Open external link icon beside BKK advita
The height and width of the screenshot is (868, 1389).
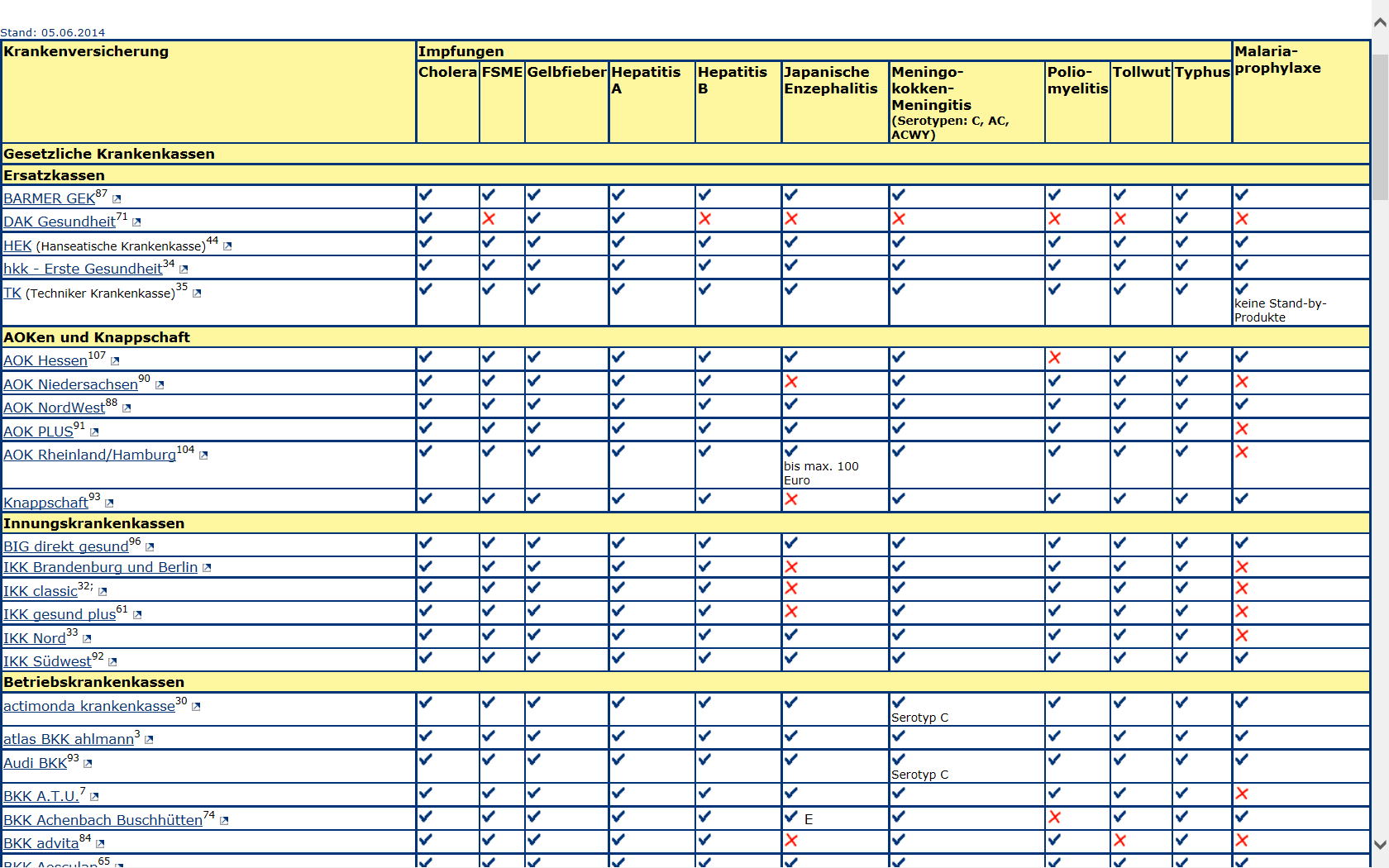[x=100, y=844]
